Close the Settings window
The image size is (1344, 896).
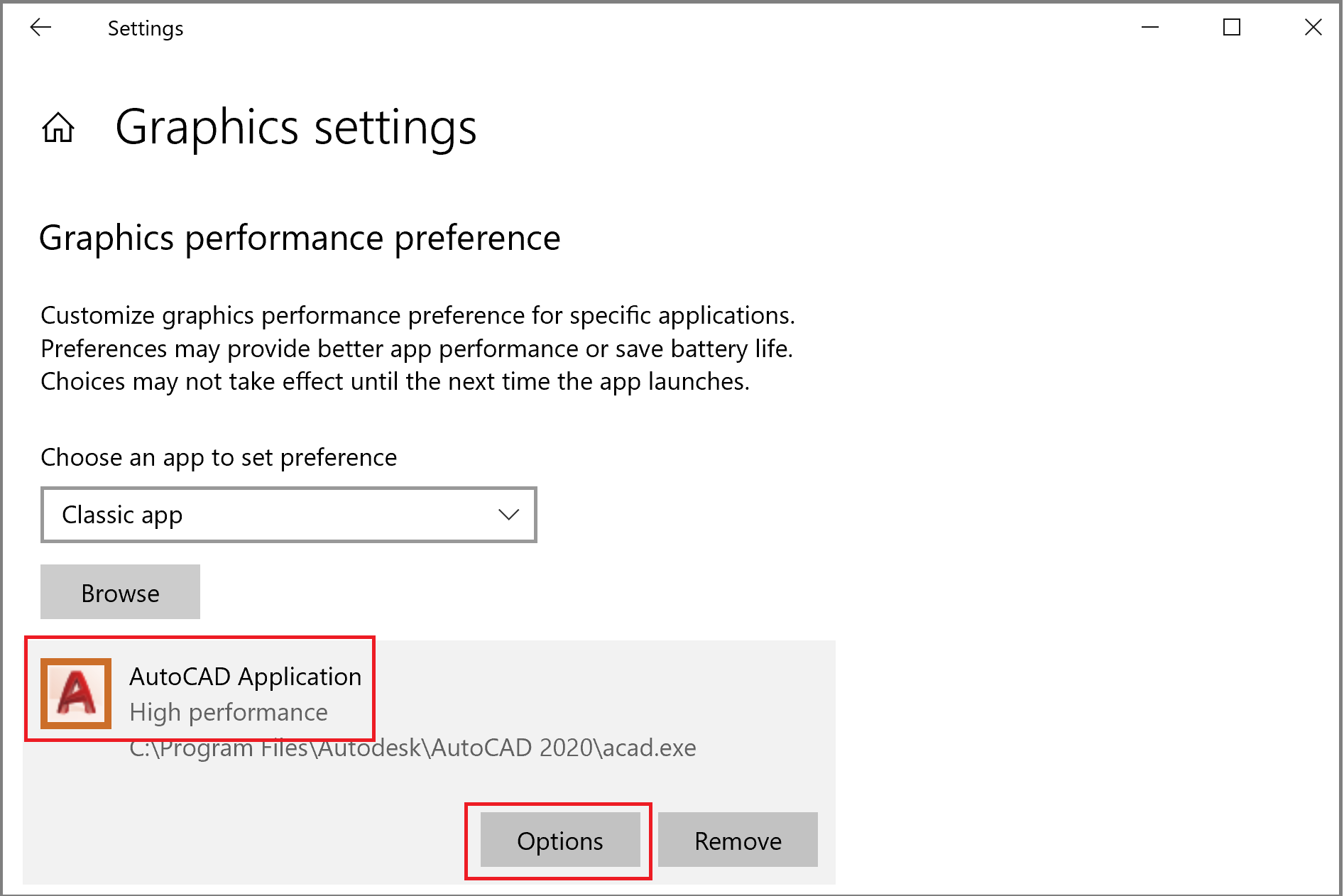pos(1313,28)
